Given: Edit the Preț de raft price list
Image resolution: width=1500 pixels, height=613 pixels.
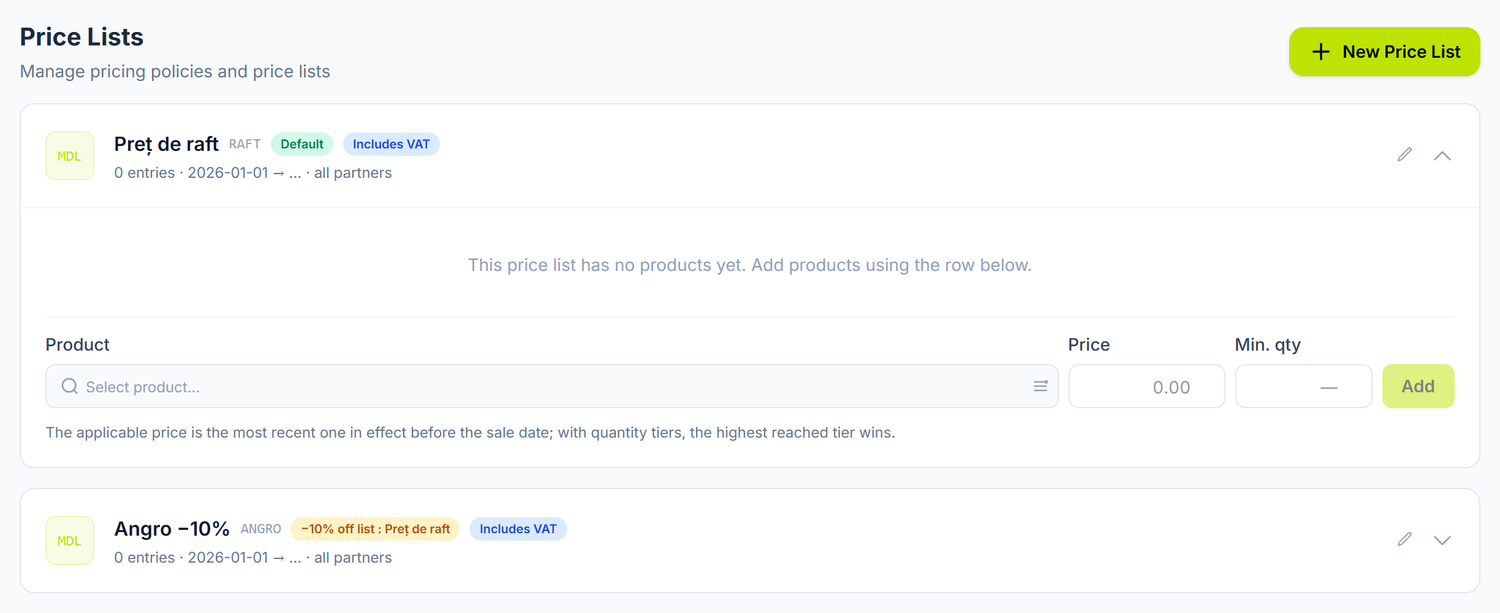Looking at the screenshot, I should point(1405,155).
